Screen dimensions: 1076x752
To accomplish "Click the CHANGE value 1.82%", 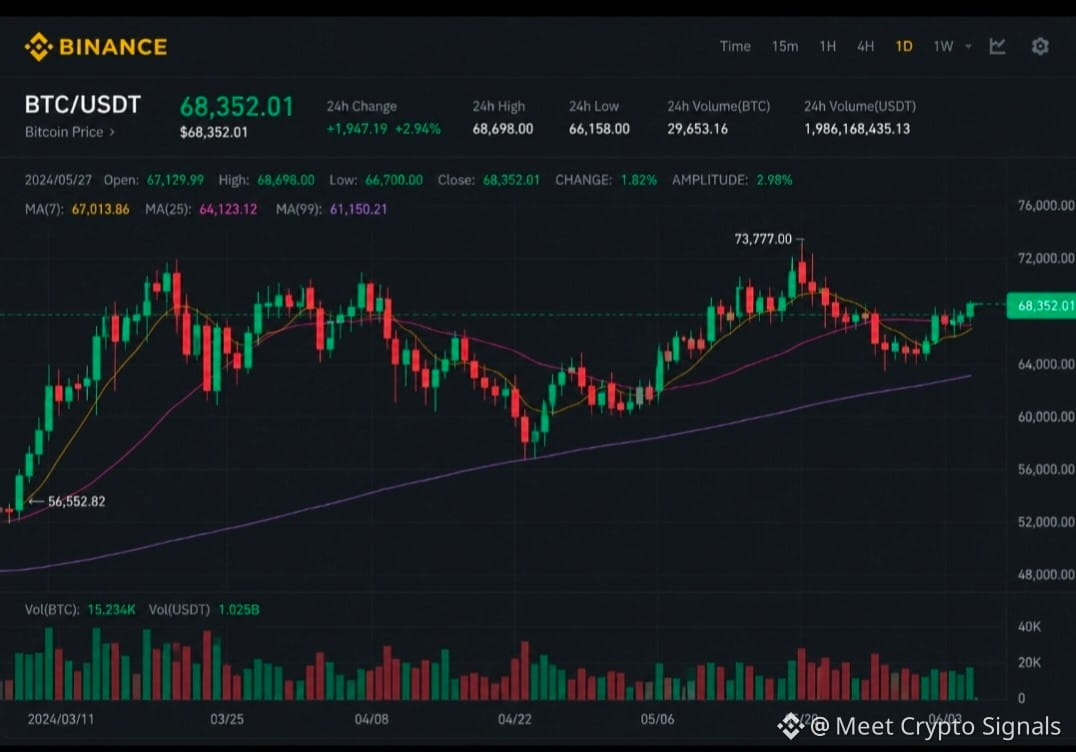I will tap(639, 180).
